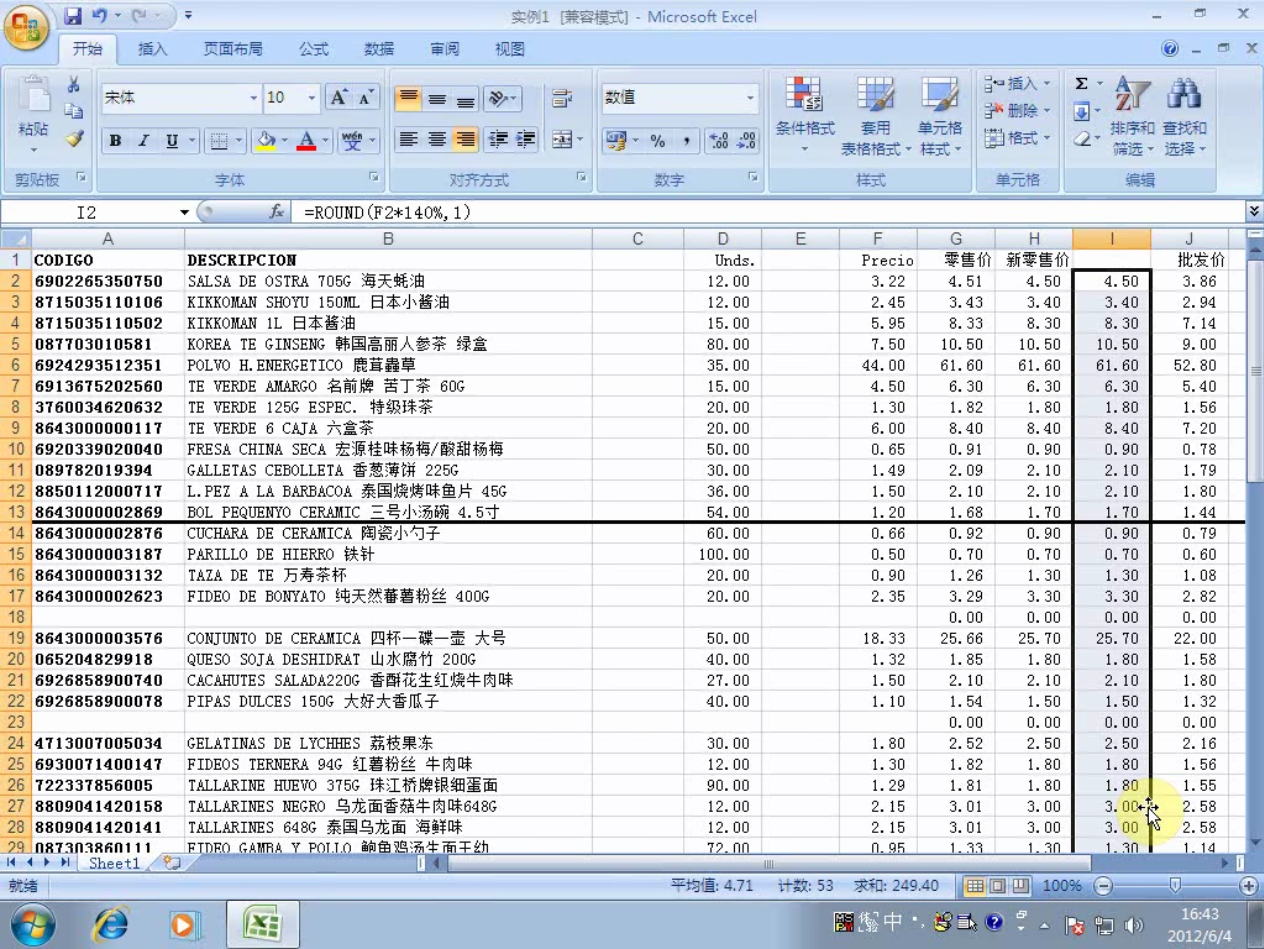
Task: Open the text orientation tool
Action: 503,98
